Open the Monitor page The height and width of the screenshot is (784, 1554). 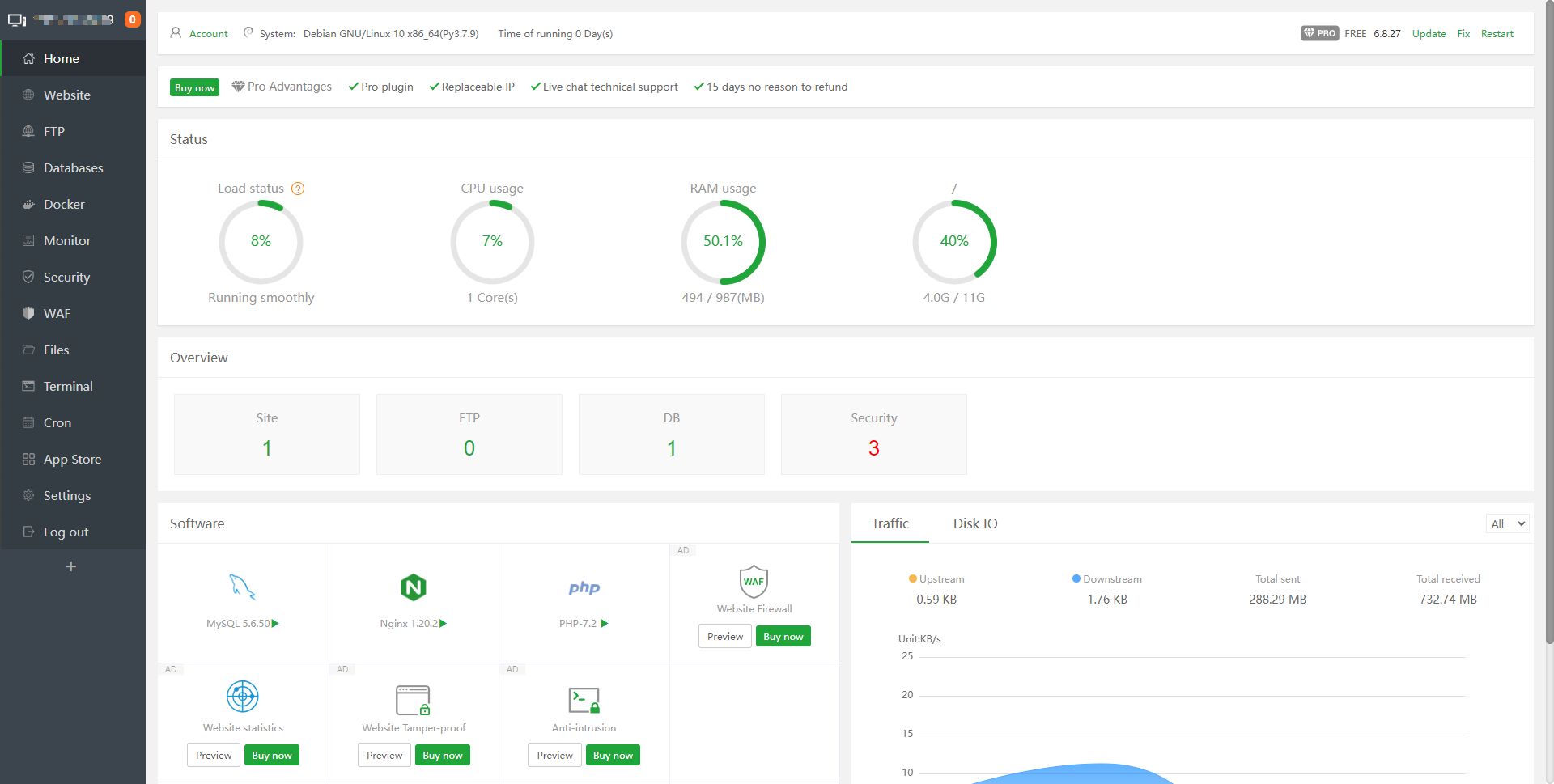pos(73,240)
